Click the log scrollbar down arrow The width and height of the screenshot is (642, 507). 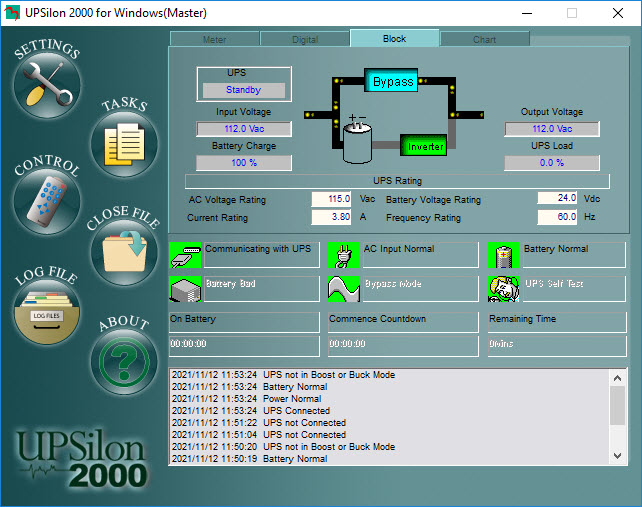[617, 455]
